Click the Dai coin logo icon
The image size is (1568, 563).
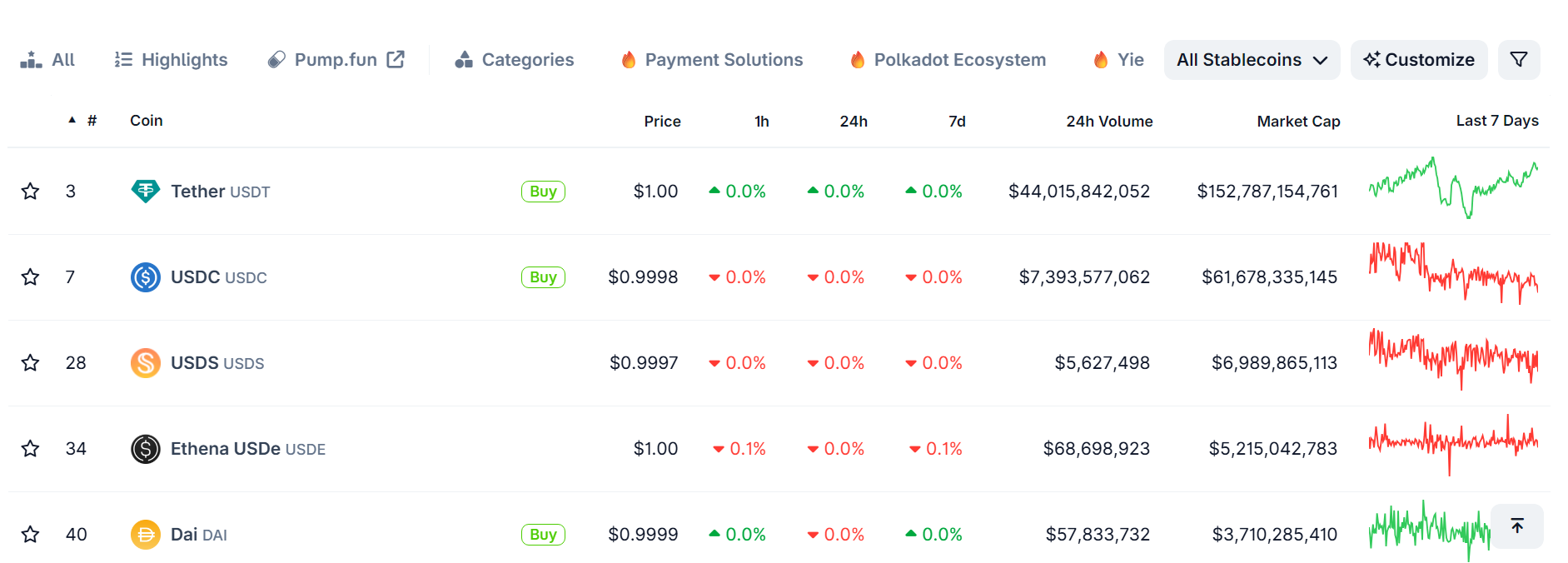click(x=146, y=535)
